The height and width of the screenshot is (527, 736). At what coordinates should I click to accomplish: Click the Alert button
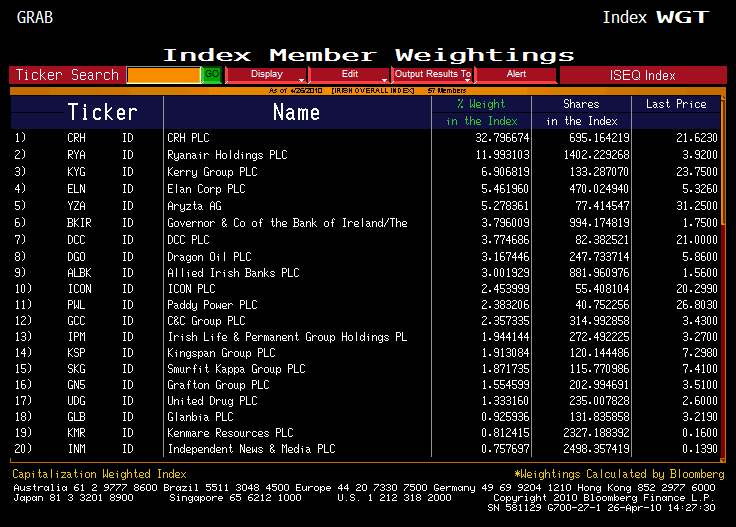pos(516,75)
